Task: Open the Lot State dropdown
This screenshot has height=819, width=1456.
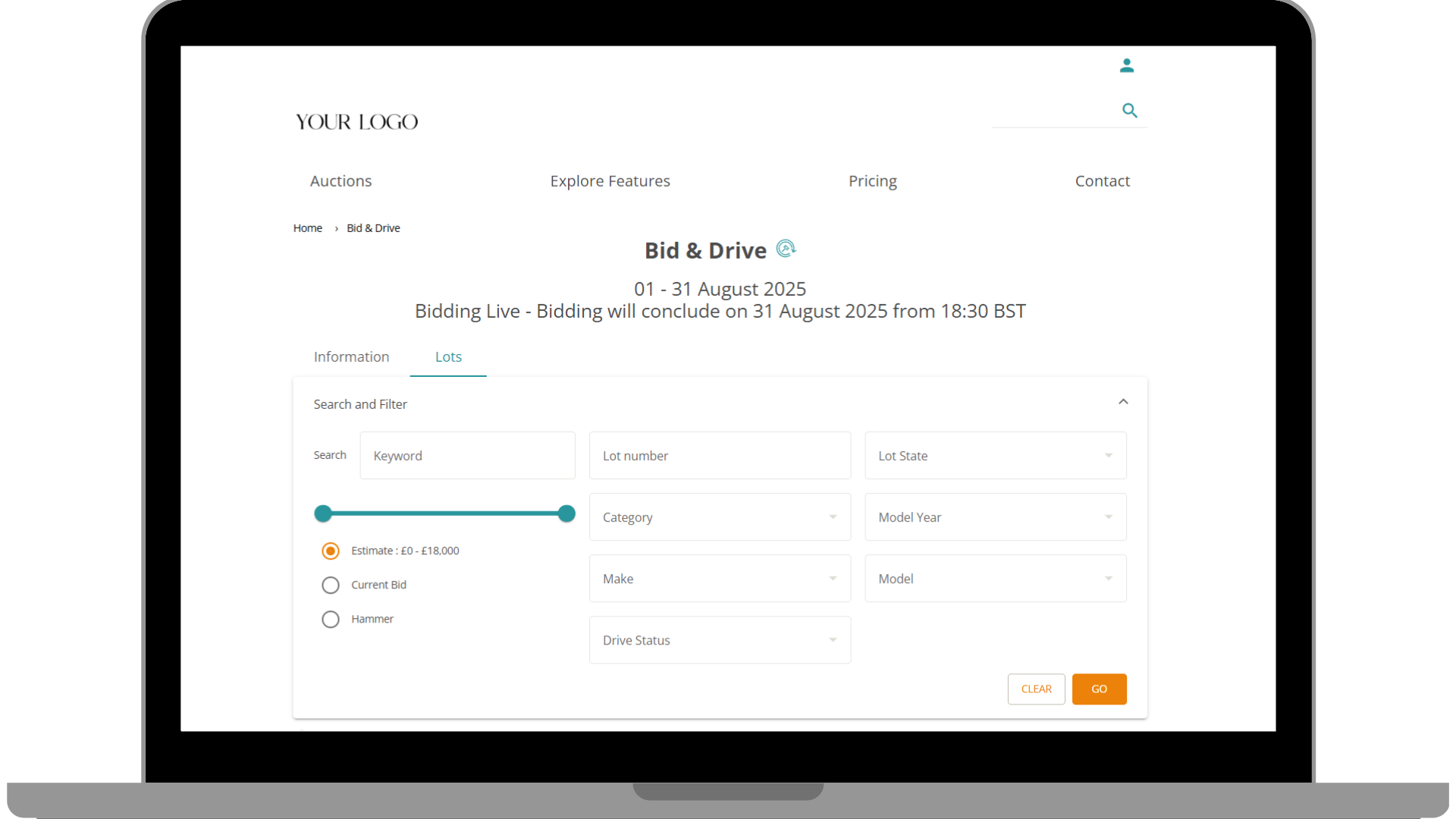Action: point(995,456)
